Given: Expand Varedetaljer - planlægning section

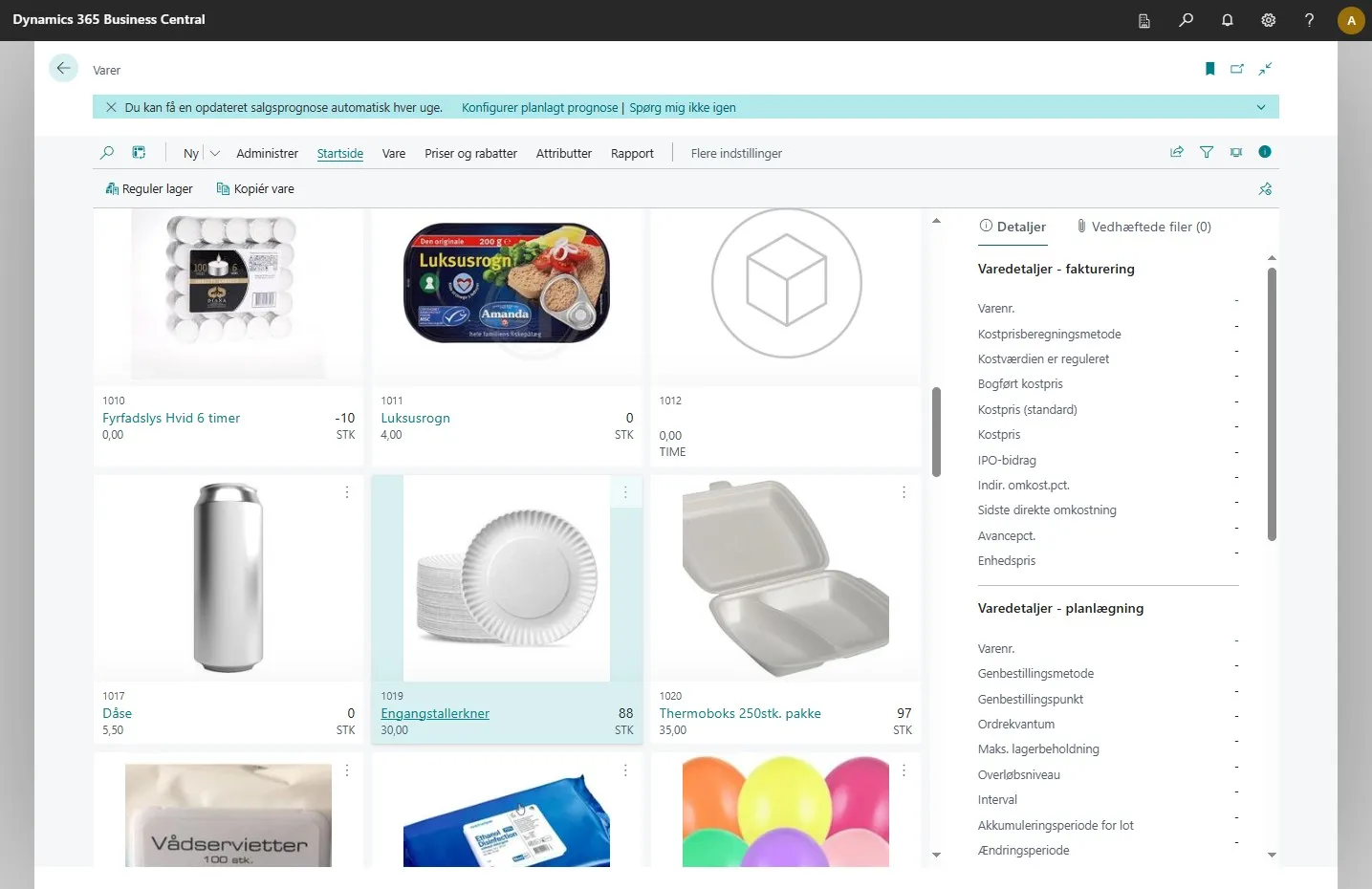Looking at the screenshot, I should (x=1060, y=609).
